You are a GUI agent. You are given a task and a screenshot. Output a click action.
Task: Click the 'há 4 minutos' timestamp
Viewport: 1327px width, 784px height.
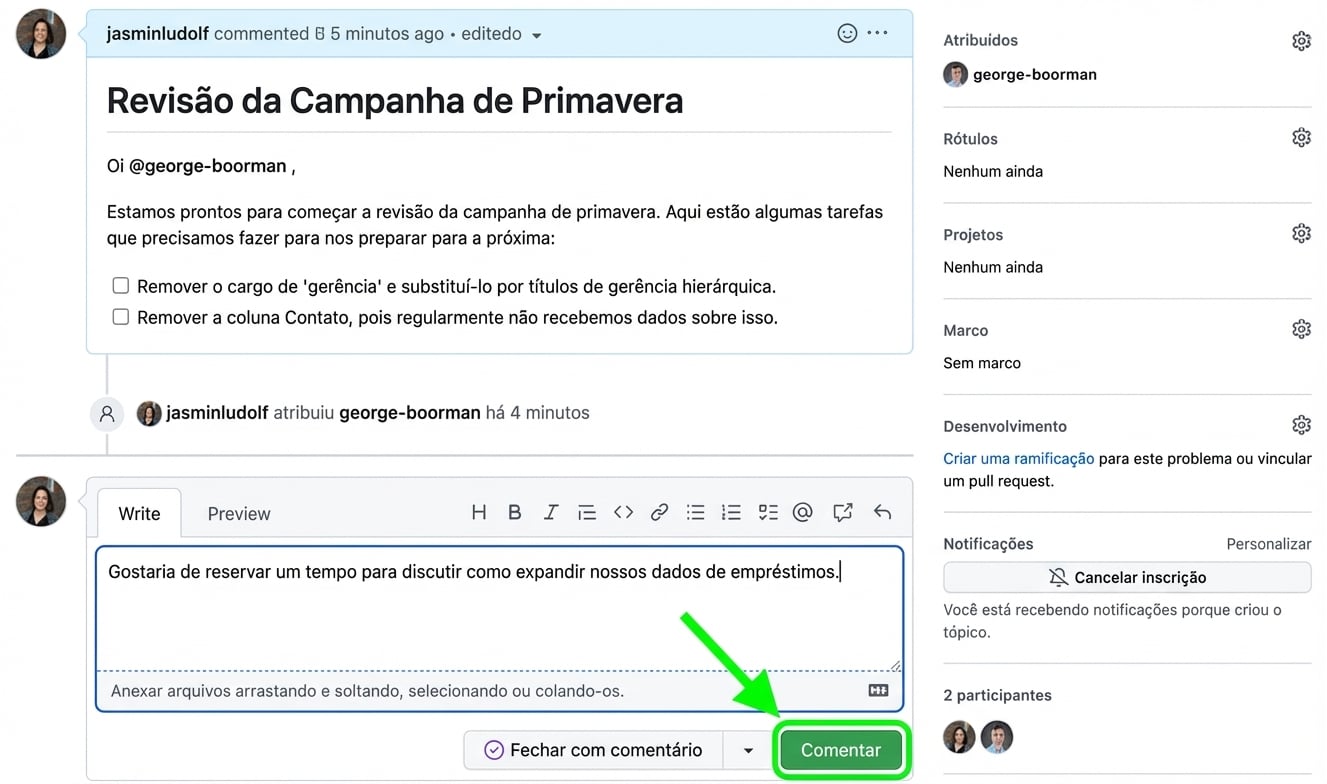click(537, 412)
